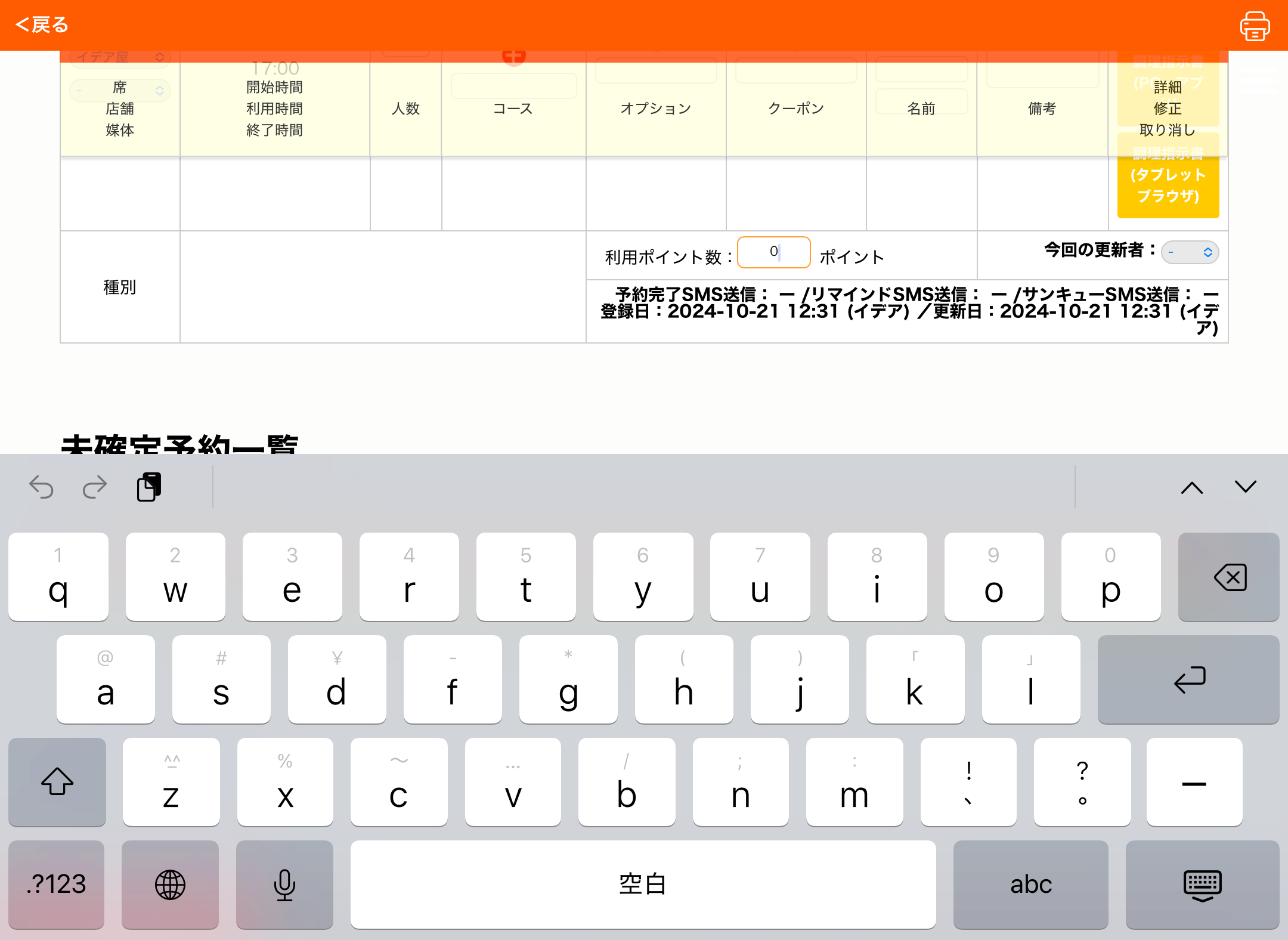Open the printer icon in the header
The height and width of the screenshot is (940, 1288).
(x=1255, y=26)
